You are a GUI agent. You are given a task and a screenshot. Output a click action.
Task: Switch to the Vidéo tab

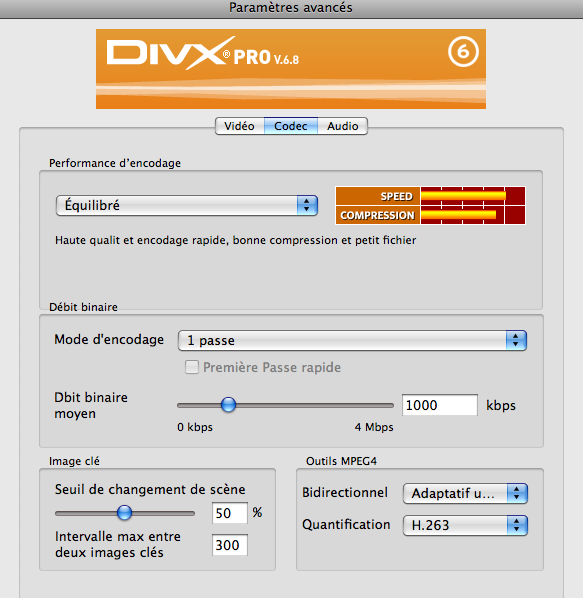coord(239,126)
